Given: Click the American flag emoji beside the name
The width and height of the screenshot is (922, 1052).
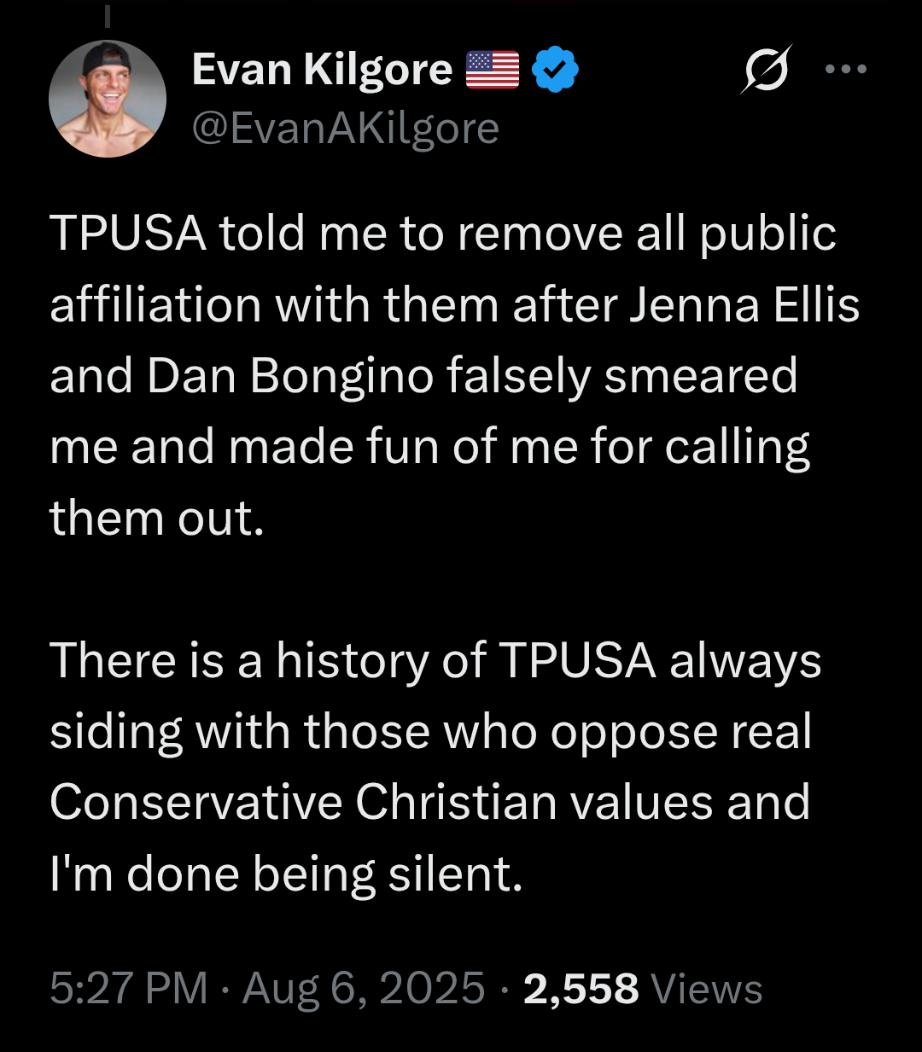Looking at the screenshot, I should [x=493, y=71].
